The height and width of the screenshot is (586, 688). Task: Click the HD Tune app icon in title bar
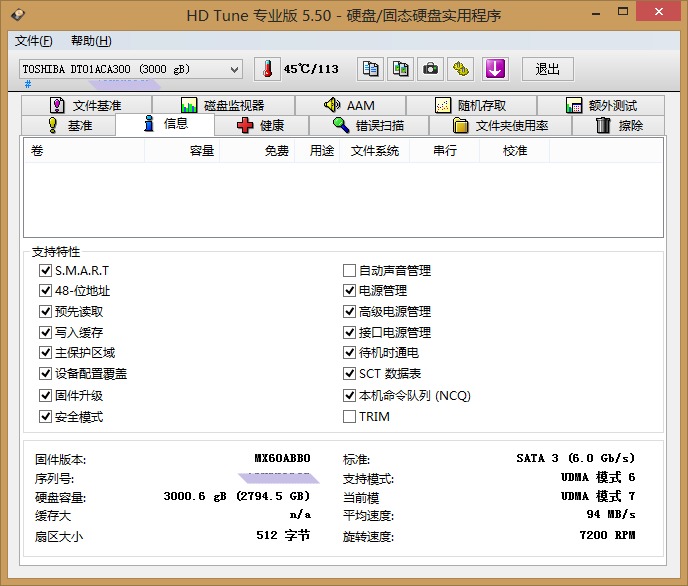18,15
